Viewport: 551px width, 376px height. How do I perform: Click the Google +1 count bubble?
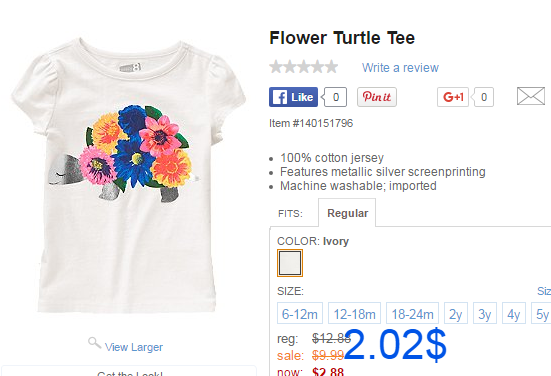484,97
